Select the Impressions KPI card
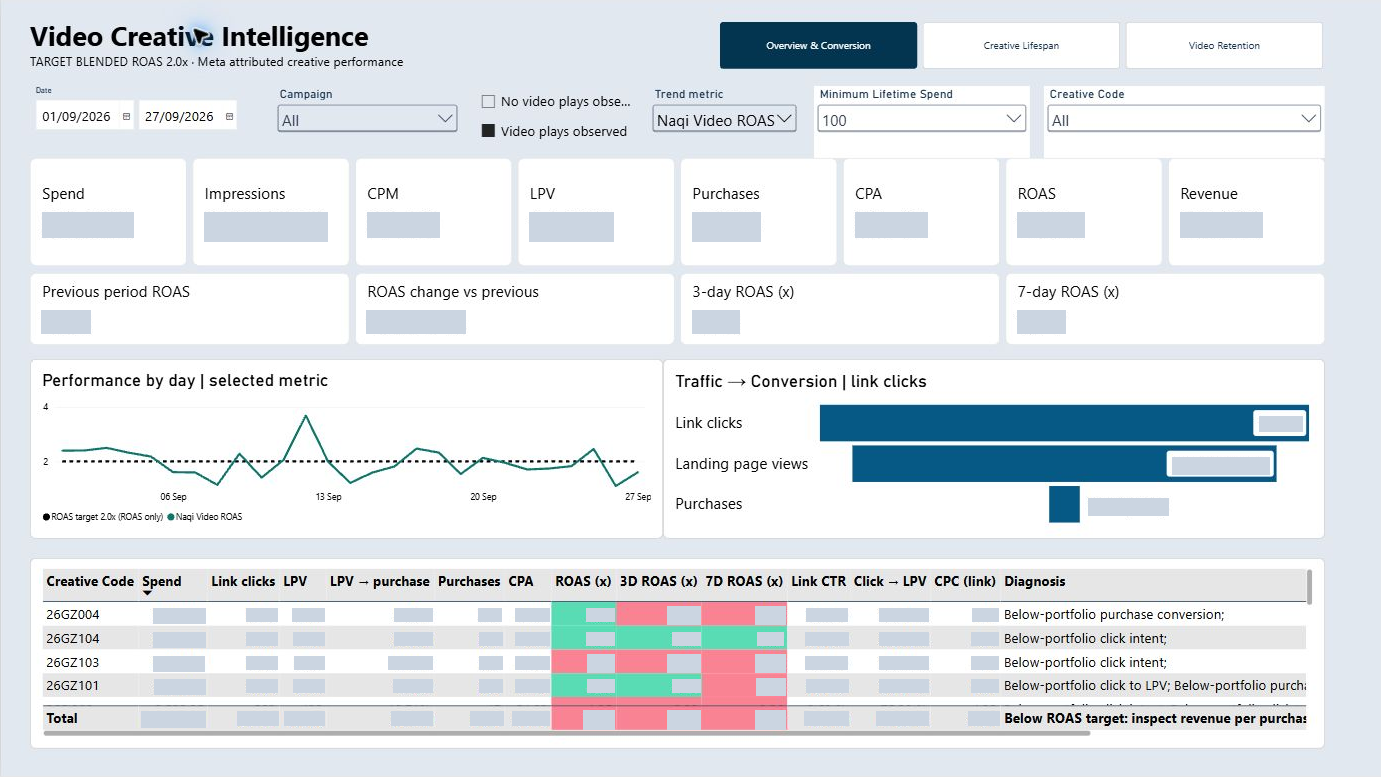This screenshot has width=1381, height=777. click(271, 212)
